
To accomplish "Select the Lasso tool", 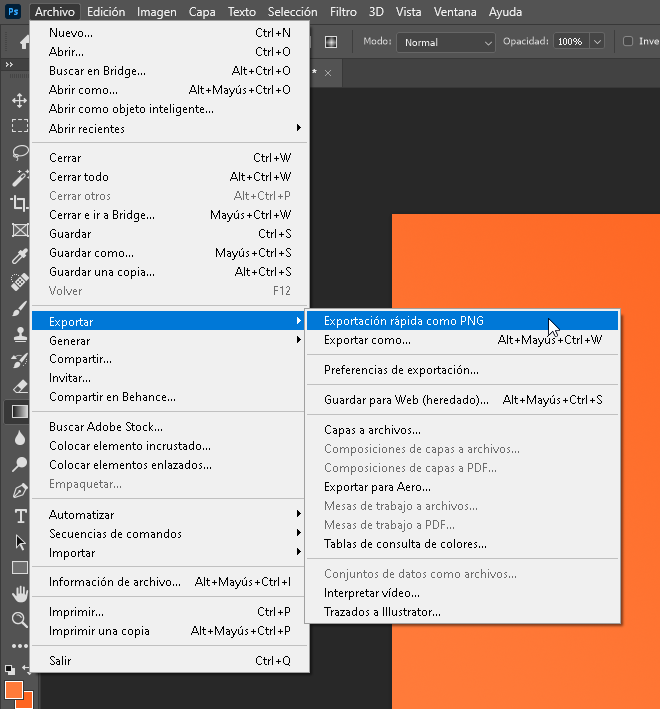I will (x=19, y=152).
